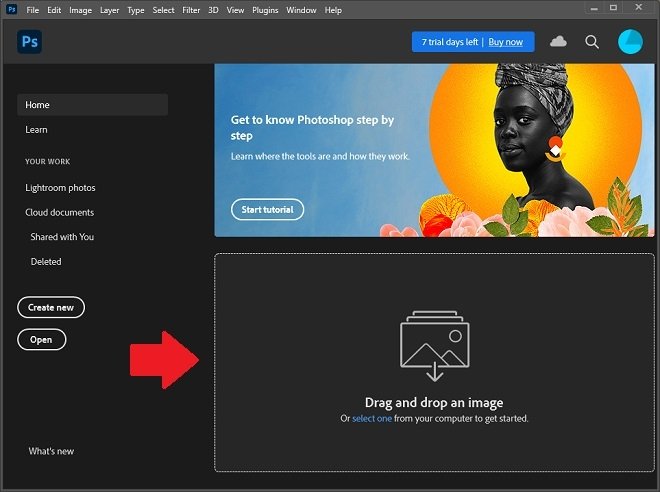Open the 3D menu
The image size is (660, 492).
pyautogui.click(x=213, y=10)
